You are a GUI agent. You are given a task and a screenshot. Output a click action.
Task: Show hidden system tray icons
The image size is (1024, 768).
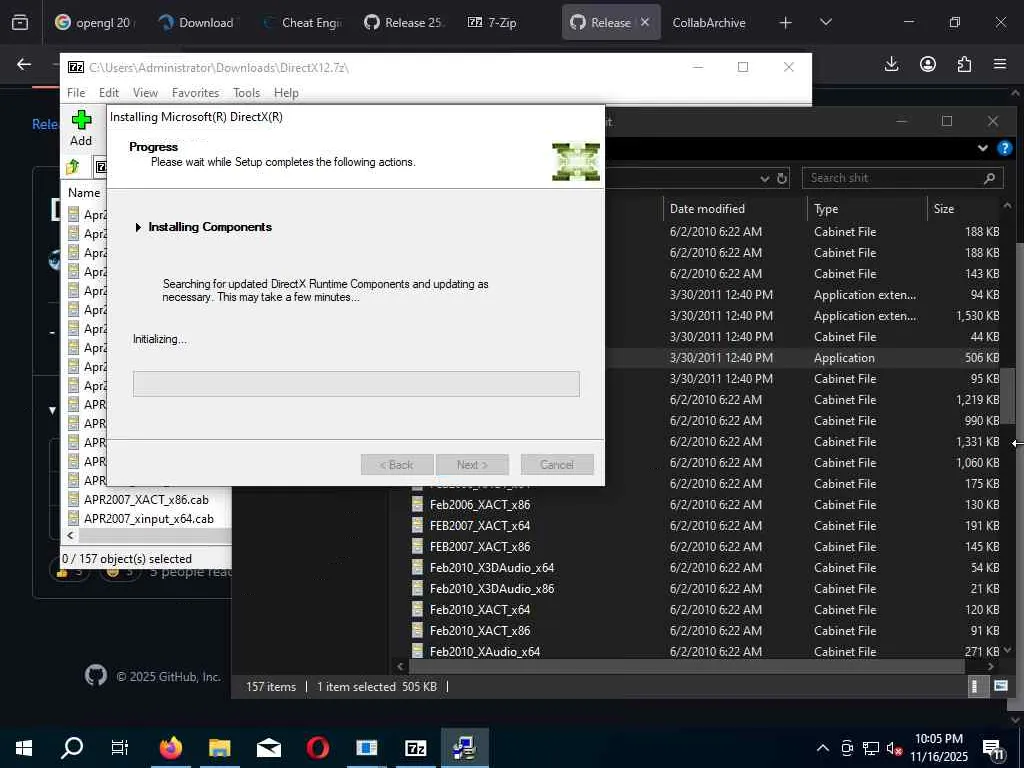[x=823, y=748]
